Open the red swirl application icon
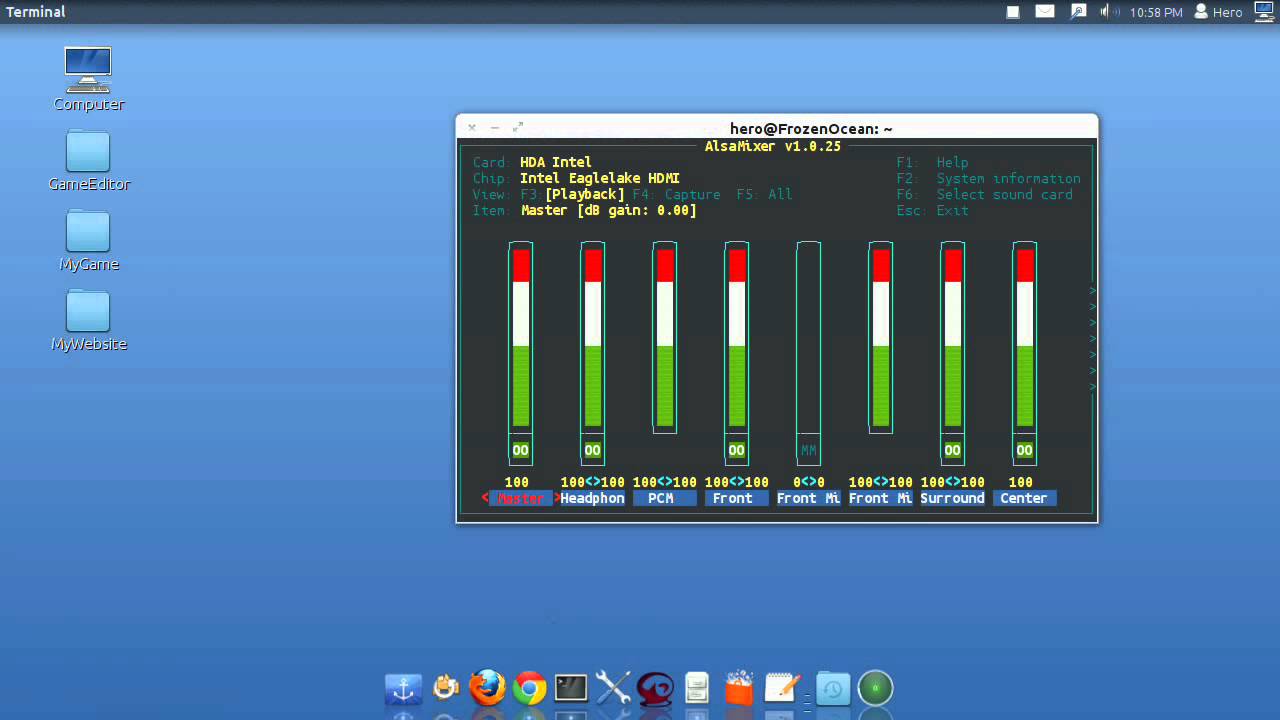The height and width of the screenshot is (720, 1280). click(655, 688)
